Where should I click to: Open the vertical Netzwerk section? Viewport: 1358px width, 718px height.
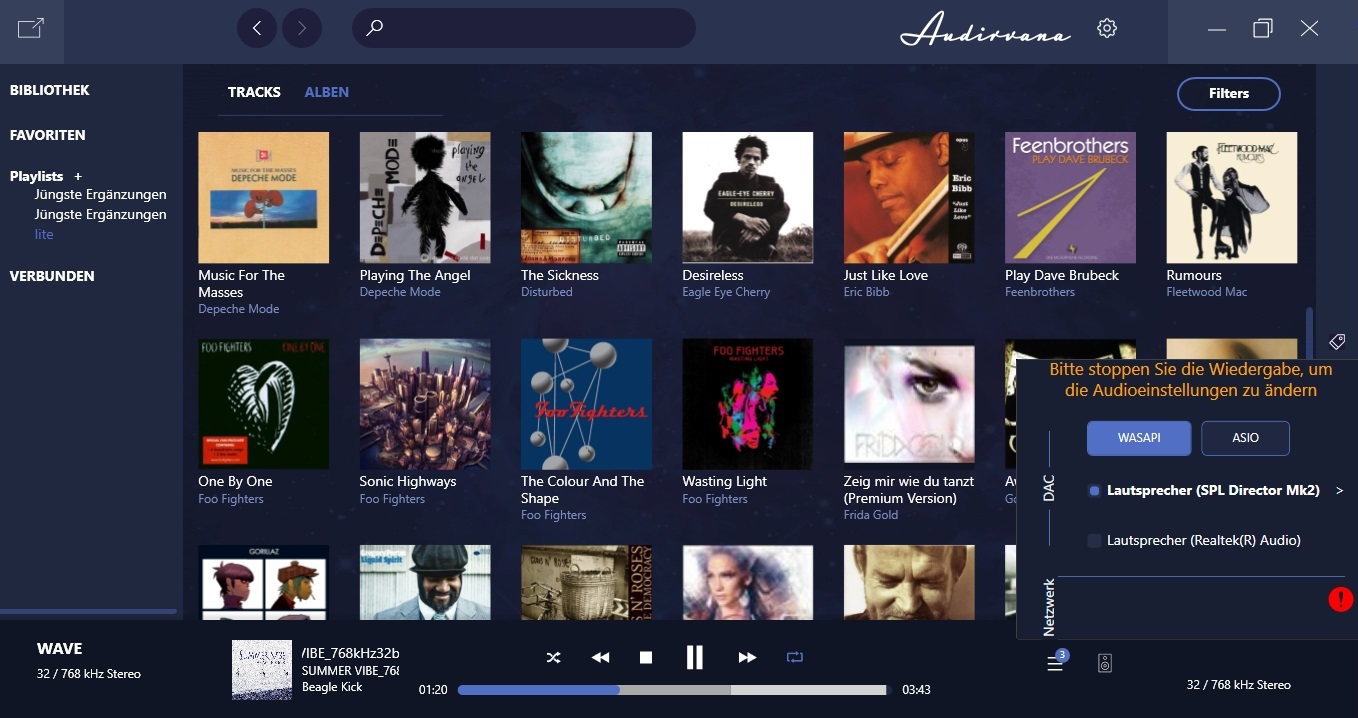tap(1049, 607)
